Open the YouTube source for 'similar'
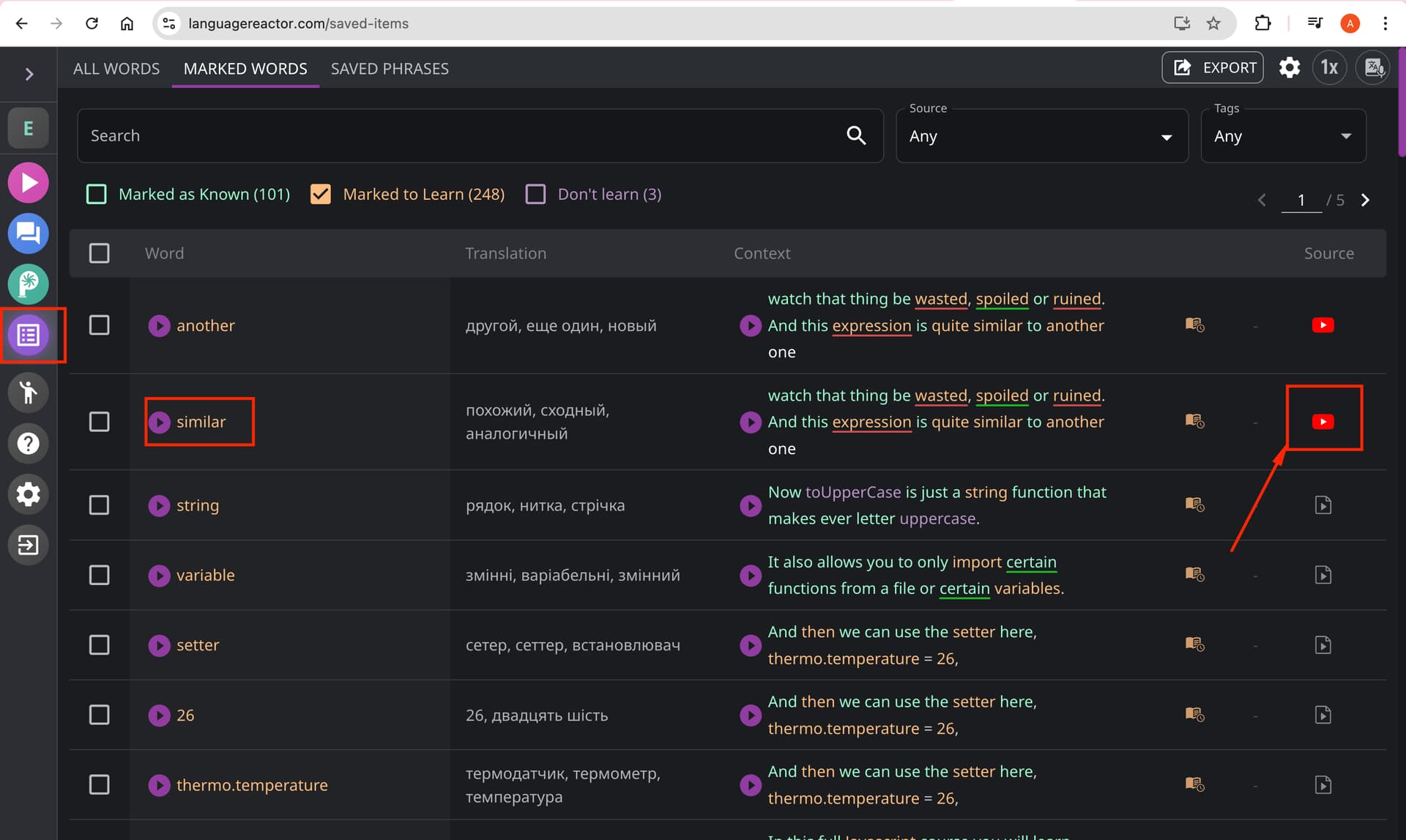The height and width of the screenshot is (840, 1406). click(x=1323, y=422)
